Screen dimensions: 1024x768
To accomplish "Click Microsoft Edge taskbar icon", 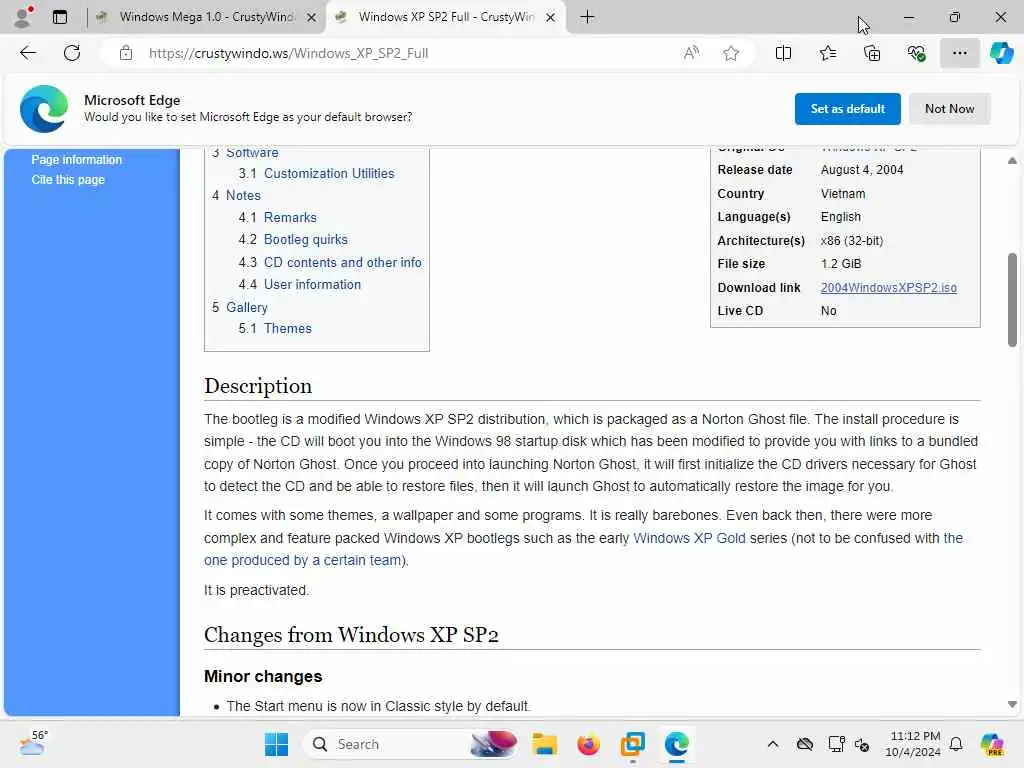I will [677, 744].
